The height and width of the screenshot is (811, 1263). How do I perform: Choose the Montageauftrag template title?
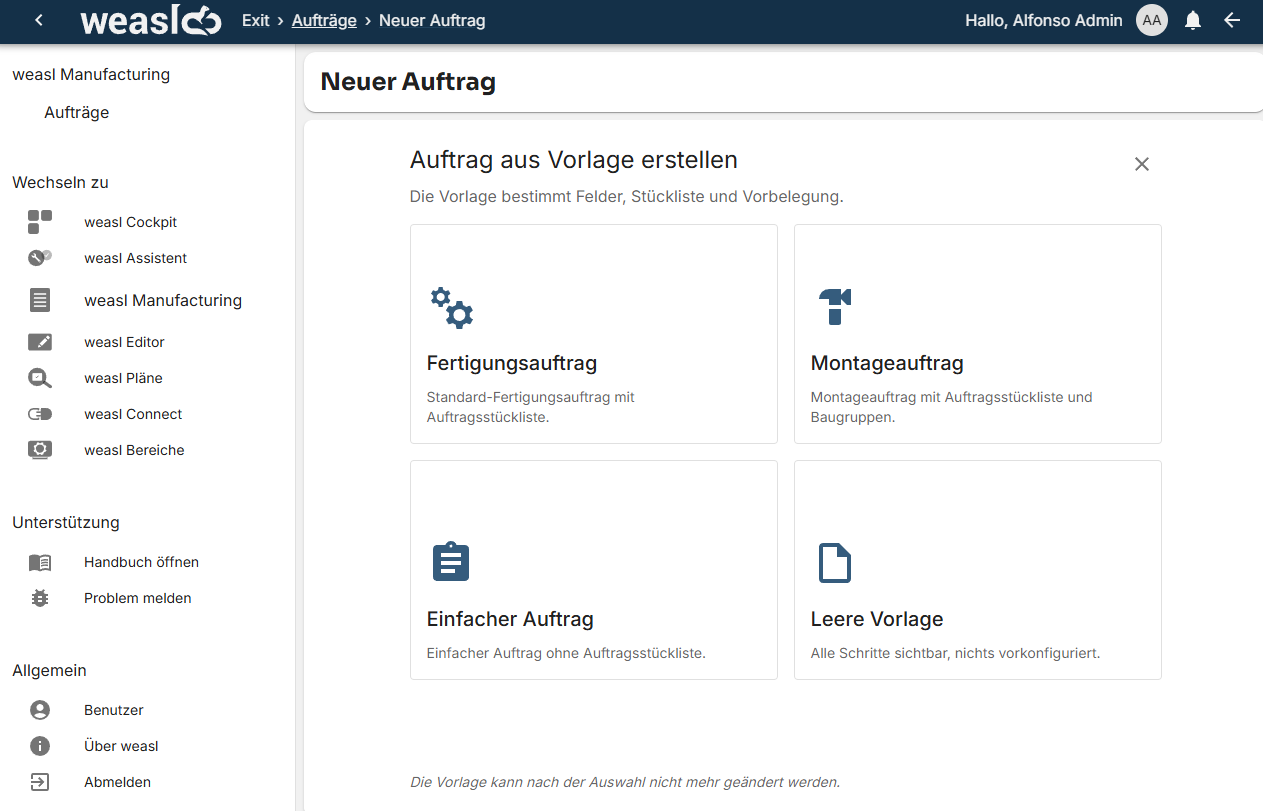pyautogui.click(x=887, y=363)
